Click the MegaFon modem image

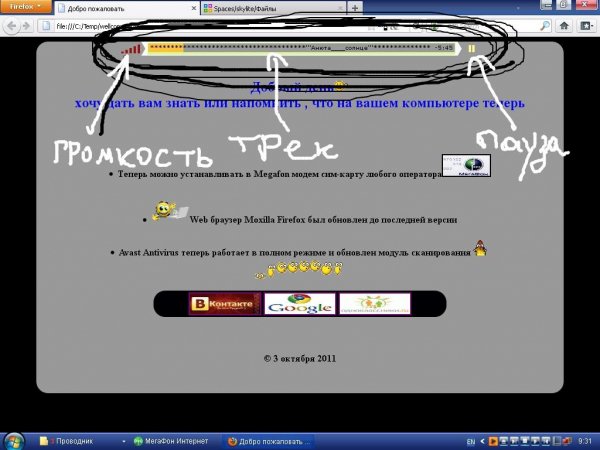(466, 165)
